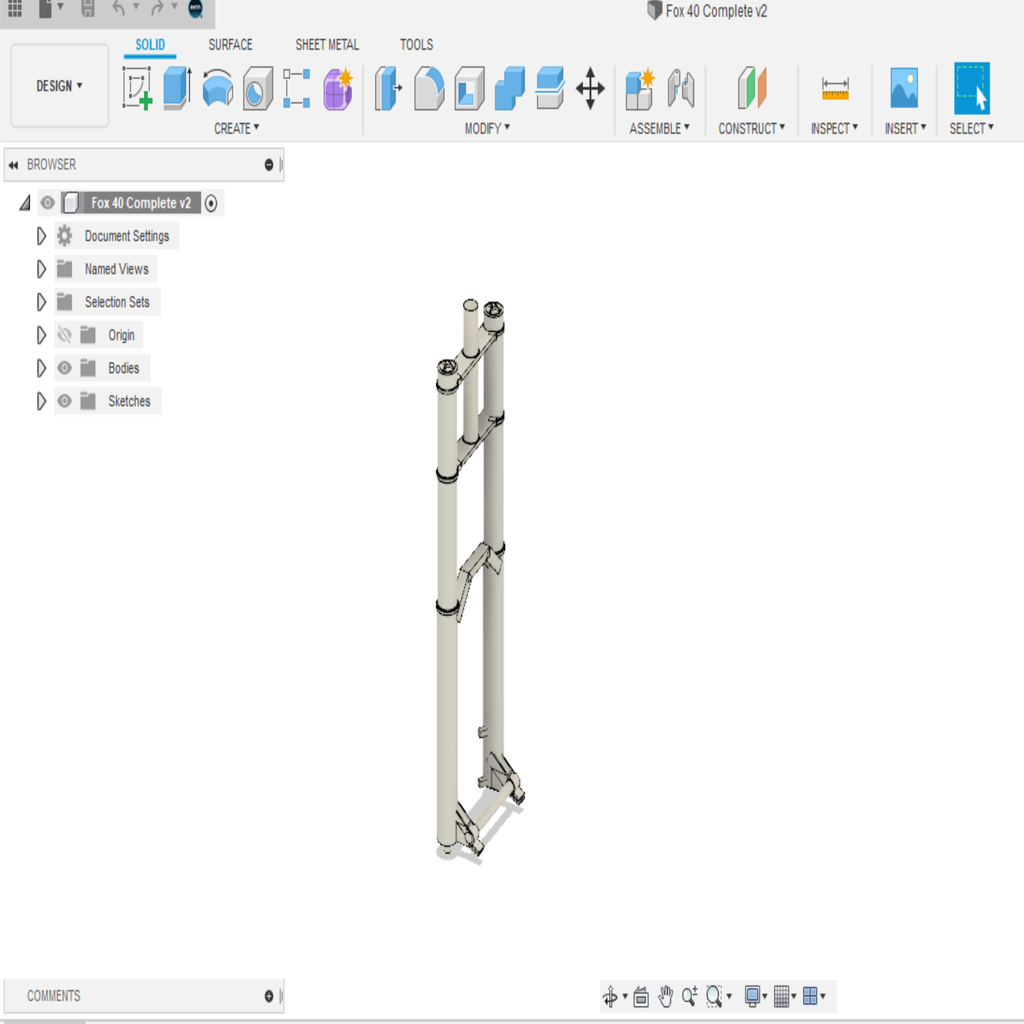
Task: Open the Display Settings icon
Action: coord(752,997)
